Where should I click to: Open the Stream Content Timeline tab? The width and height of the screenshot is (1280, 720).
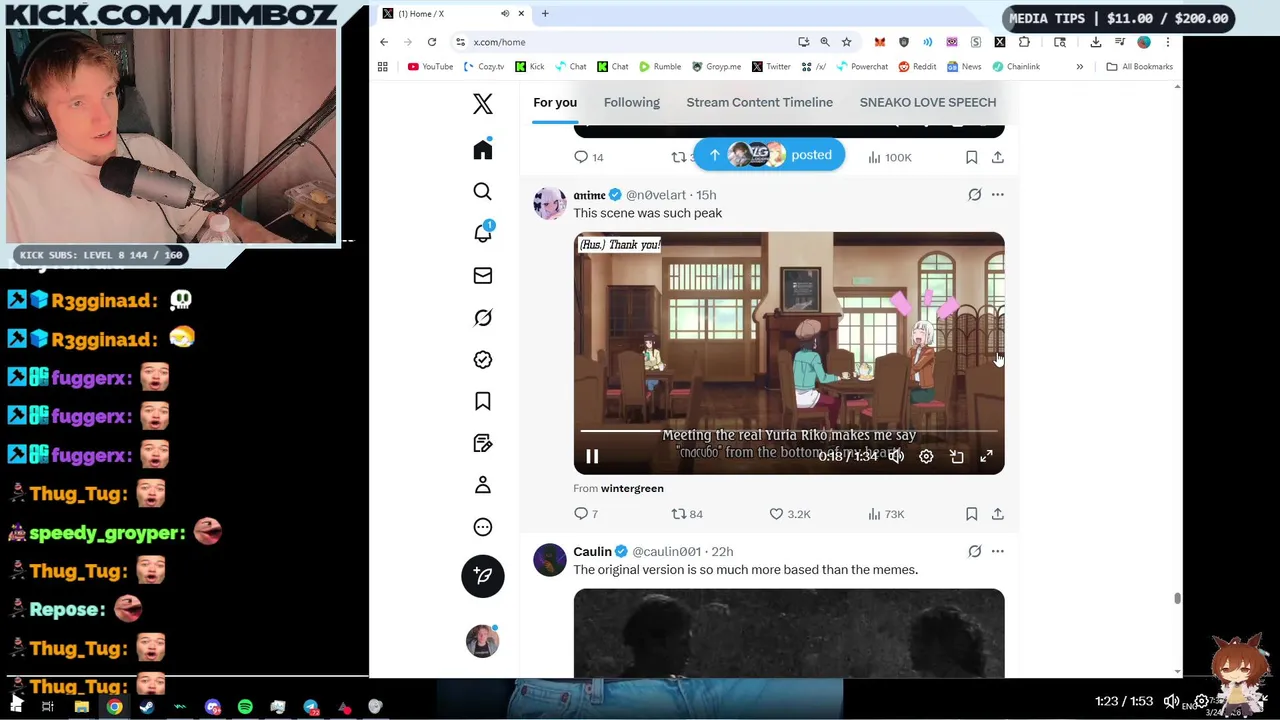point(759,102)
